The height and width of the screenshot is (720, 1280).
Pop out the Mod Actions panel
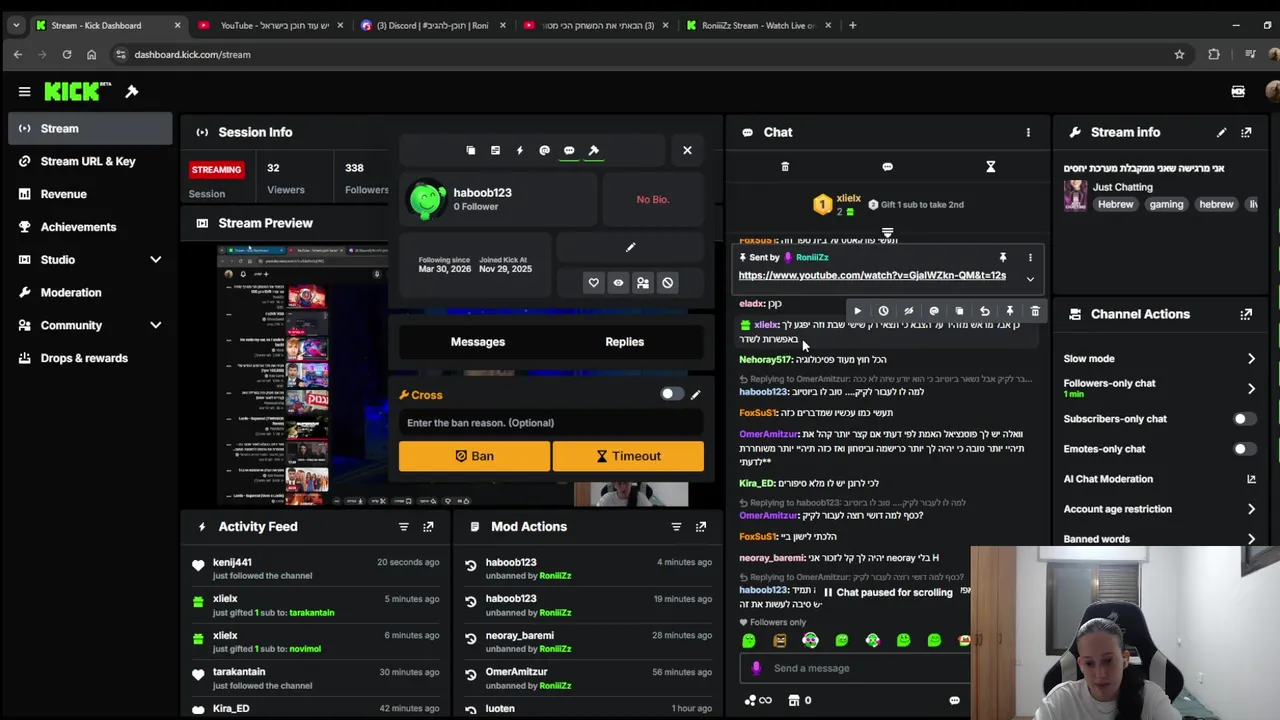(x=701, y=527)
